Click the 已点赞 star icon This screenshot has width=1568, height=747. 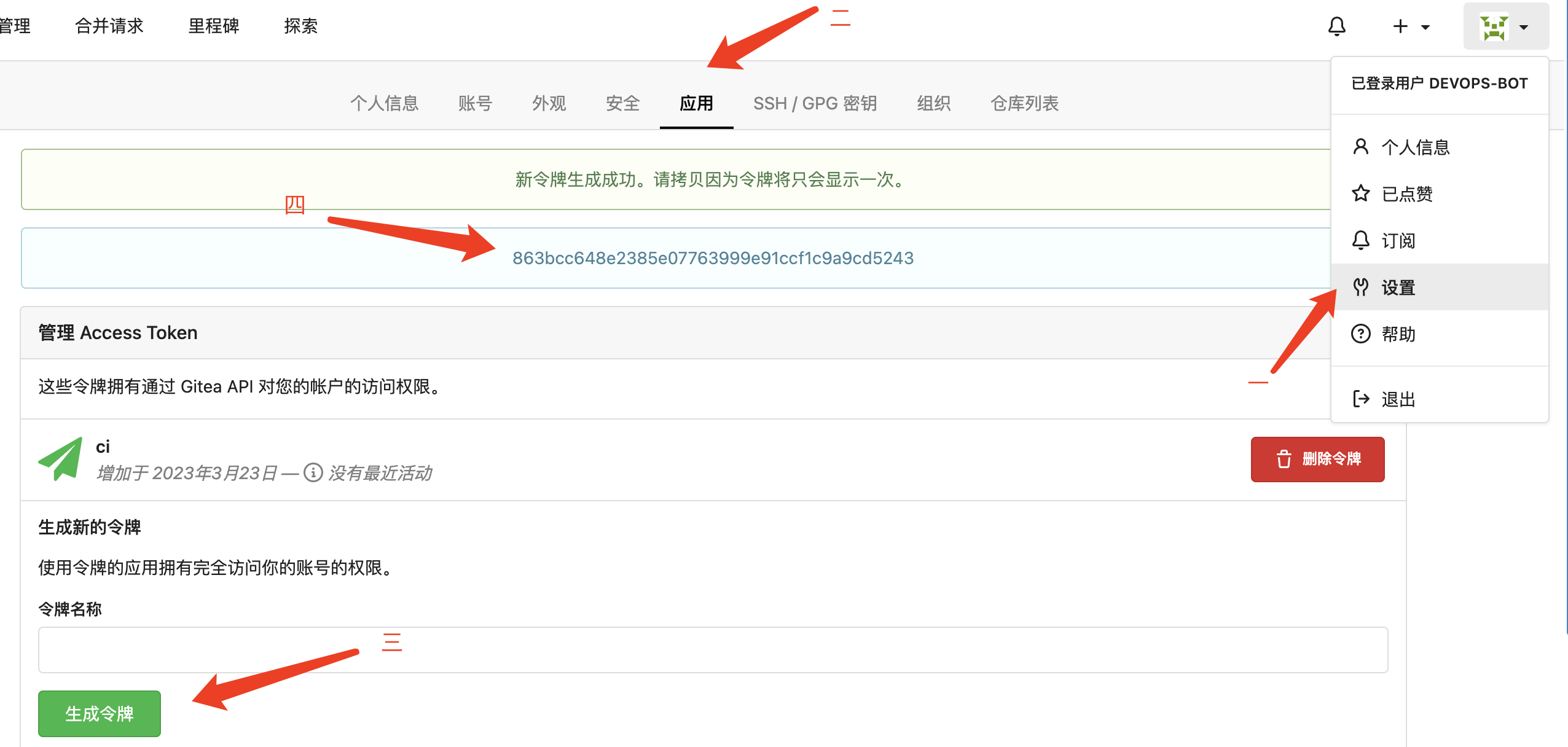[x=1360, y=194]
